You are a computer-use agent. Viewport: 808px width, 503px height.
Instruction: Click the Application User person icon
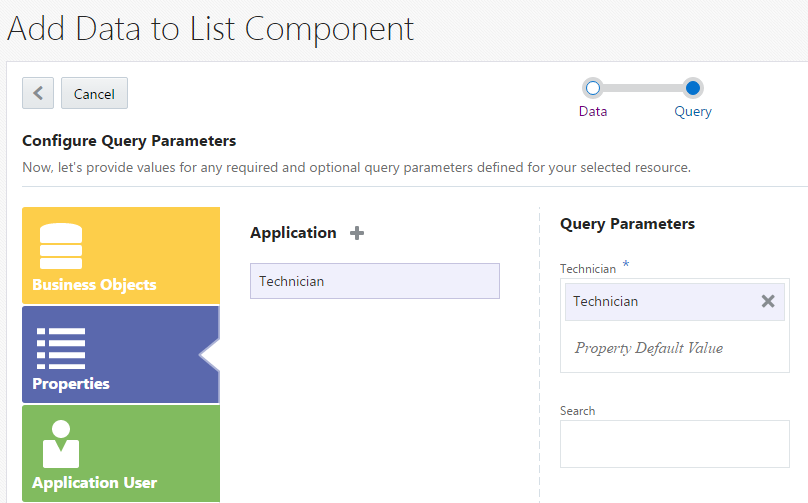click(x=61, y=444)
